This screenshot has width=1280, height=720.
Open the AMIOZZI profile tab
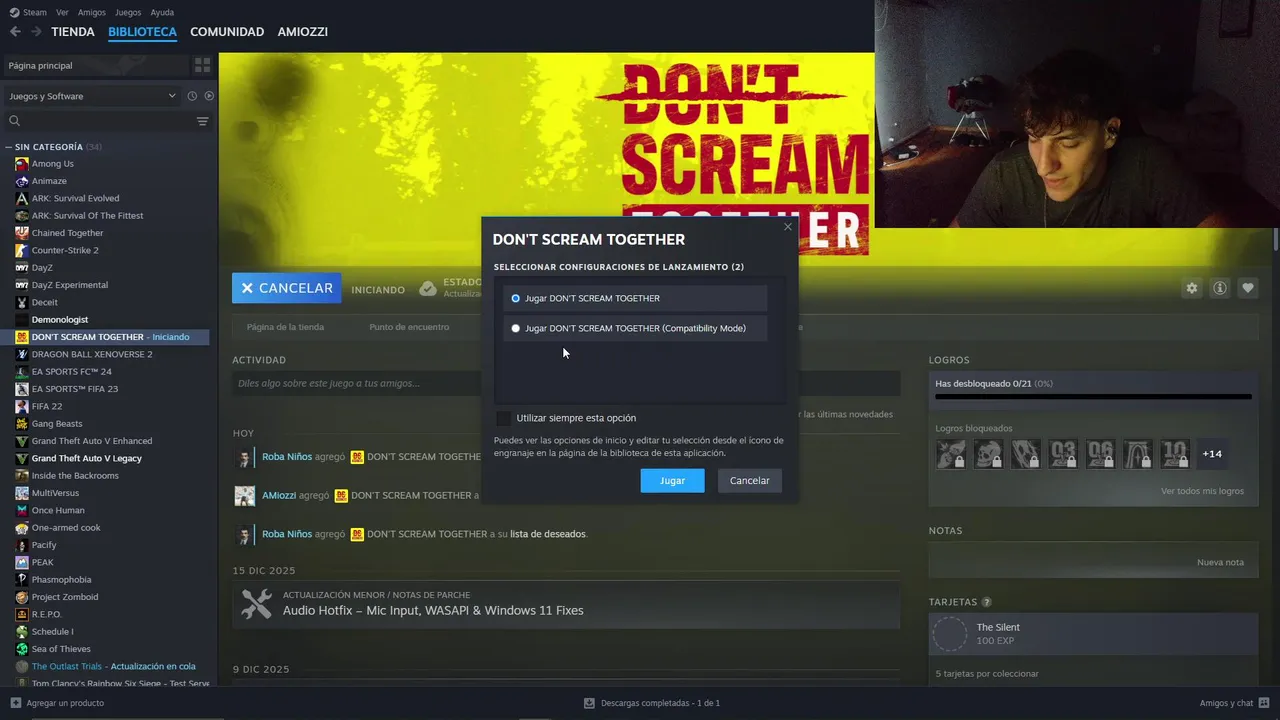[303, 32]
